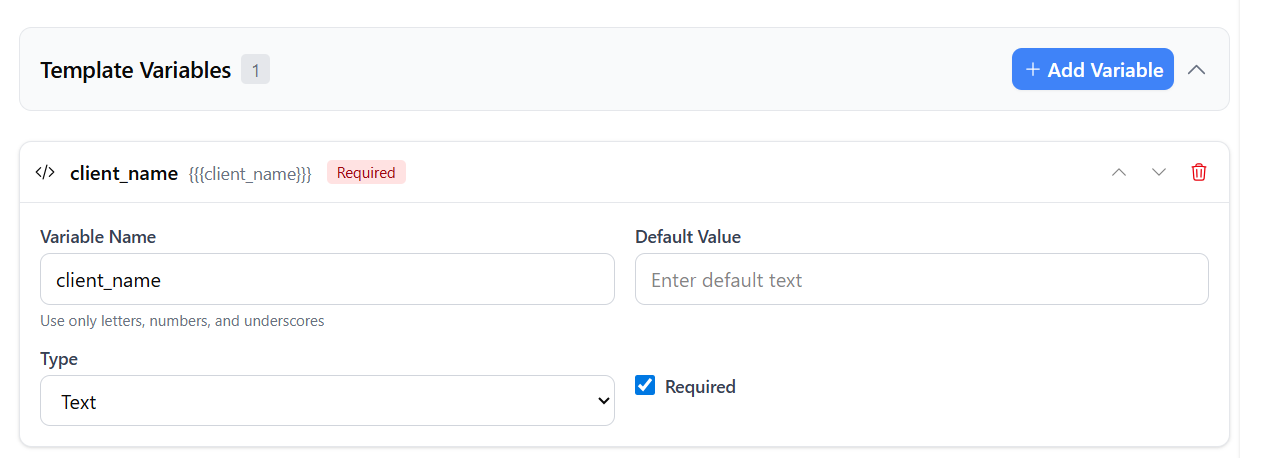Click the Default Value field label
1277x458 pixels.
688,237
